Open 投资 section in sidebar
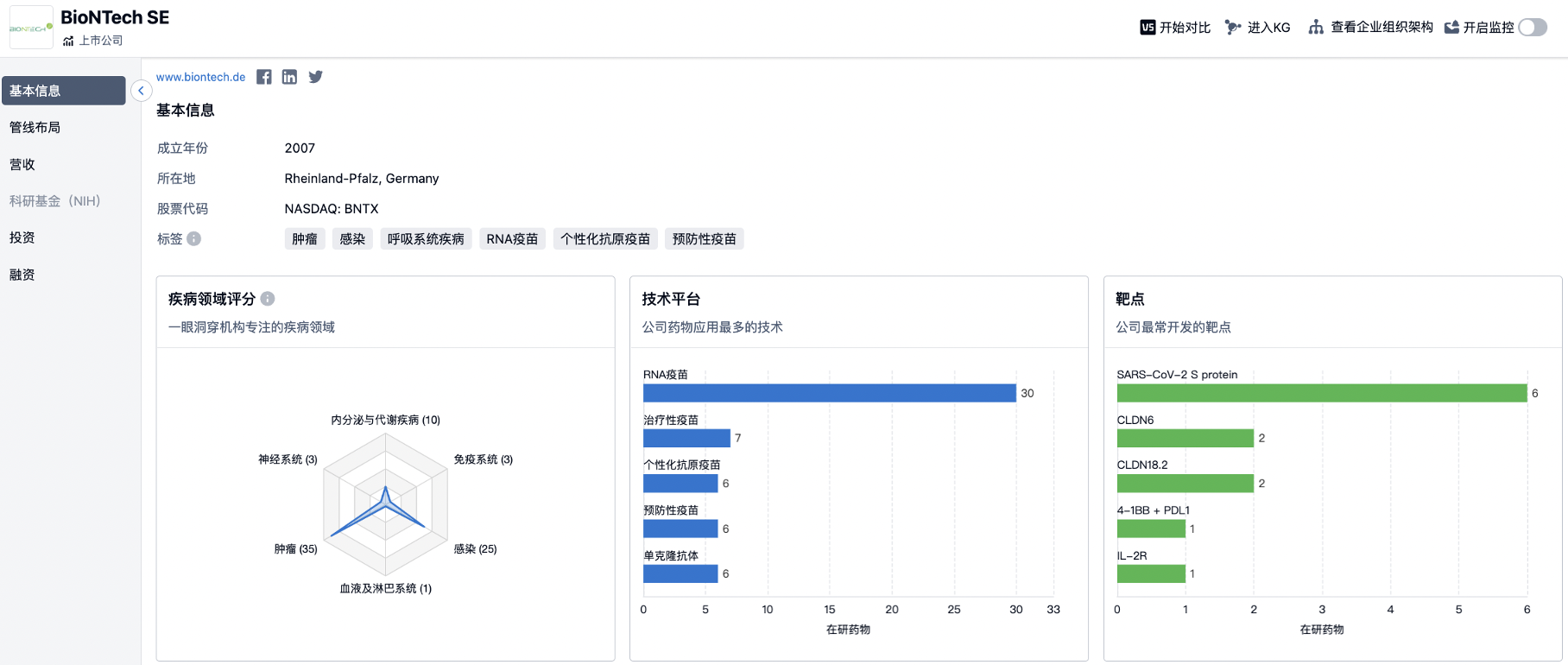Screen dimensions: 1568x665 [x=22, y=237]
